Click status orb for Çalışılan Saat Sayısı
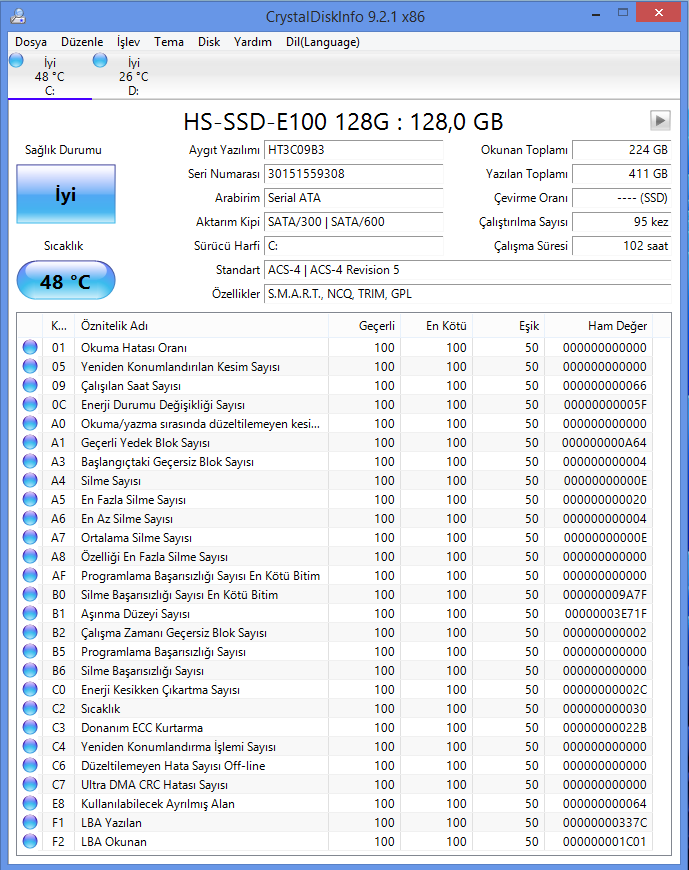This screenshot has height=870, width=689. click(x=30, y=385)
